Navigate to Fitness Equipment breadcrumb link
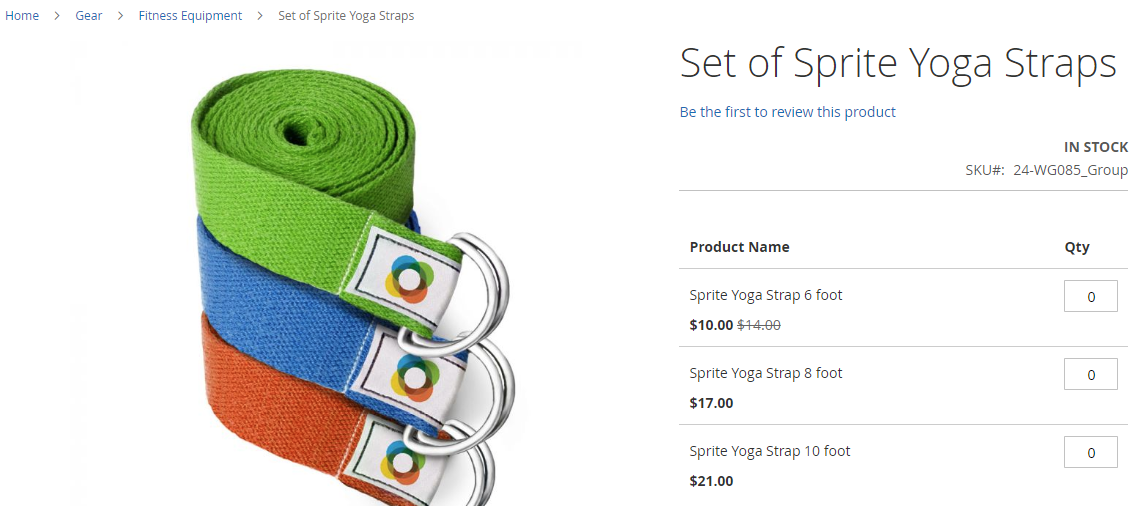This screenshot has width=1139, height=506. (190, 15)
